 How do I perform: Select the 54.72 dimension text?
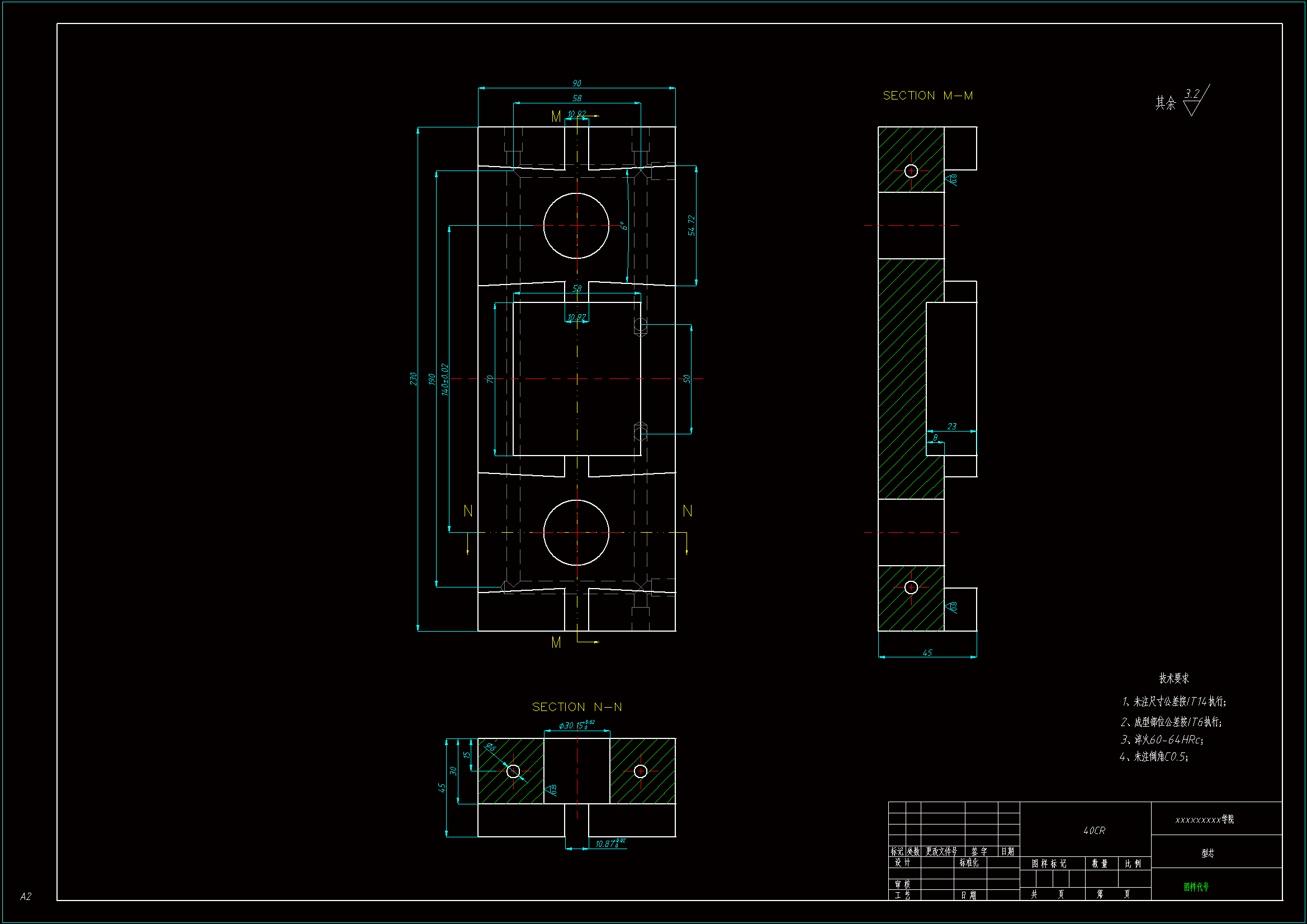point(692,225)
